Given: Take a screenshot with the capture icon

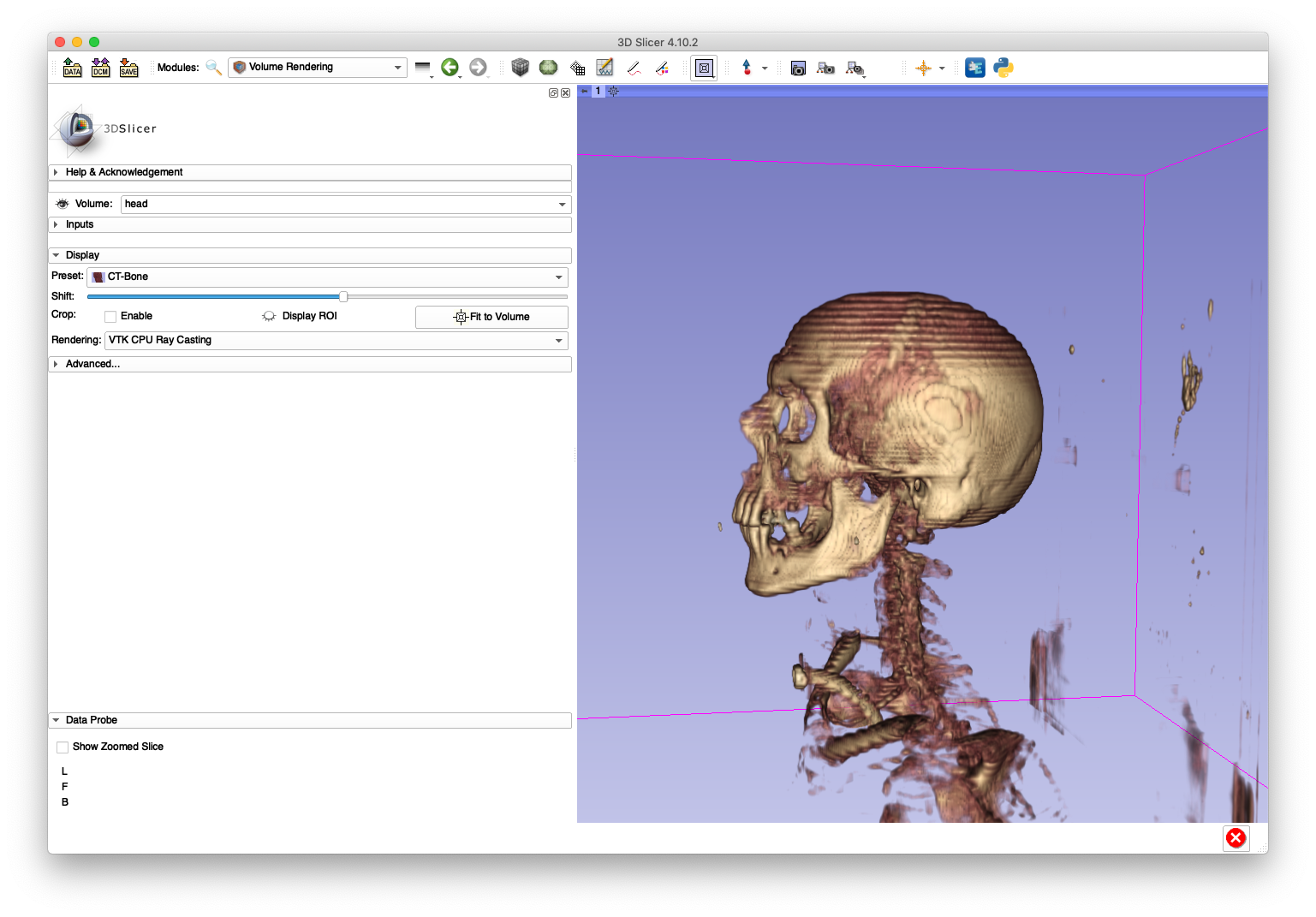Looking at the screenshot, I should (x=797, y=68).
